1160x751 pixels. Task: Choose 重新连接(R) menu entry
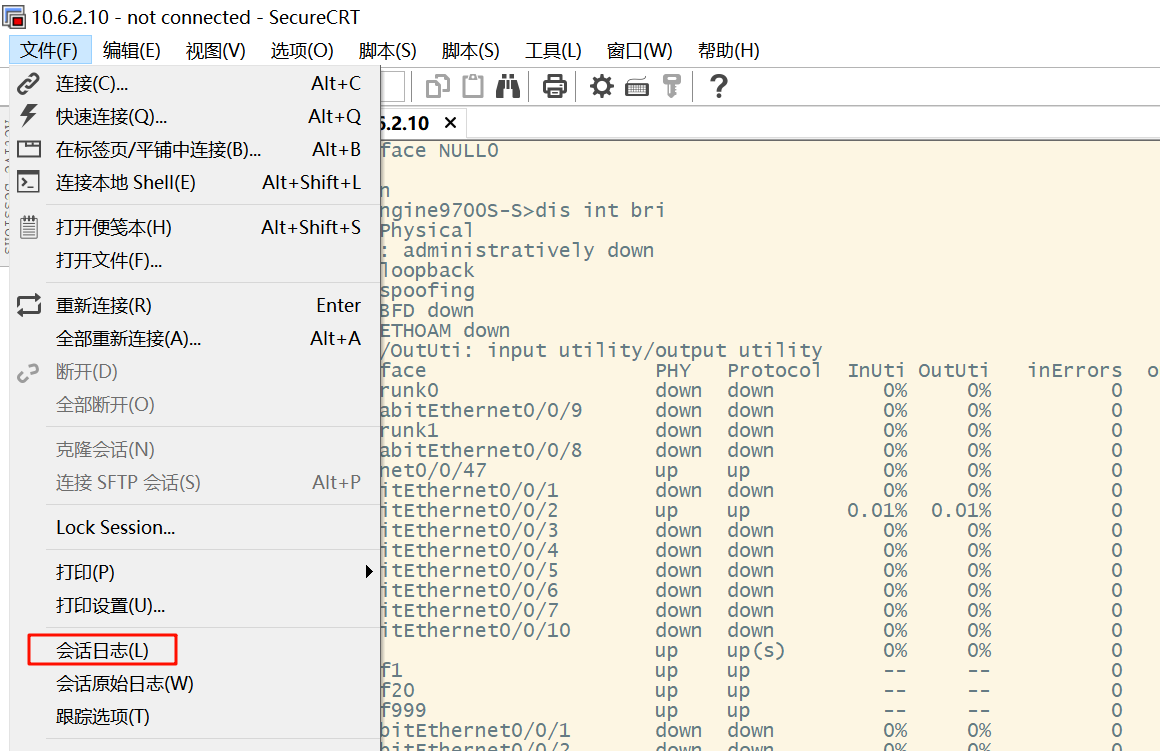tap(103, 306)
